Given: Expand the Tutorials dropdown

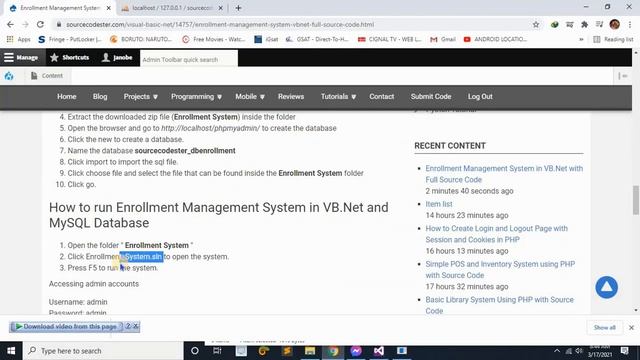Looking at the screenshot, I should tap(338, 97).
